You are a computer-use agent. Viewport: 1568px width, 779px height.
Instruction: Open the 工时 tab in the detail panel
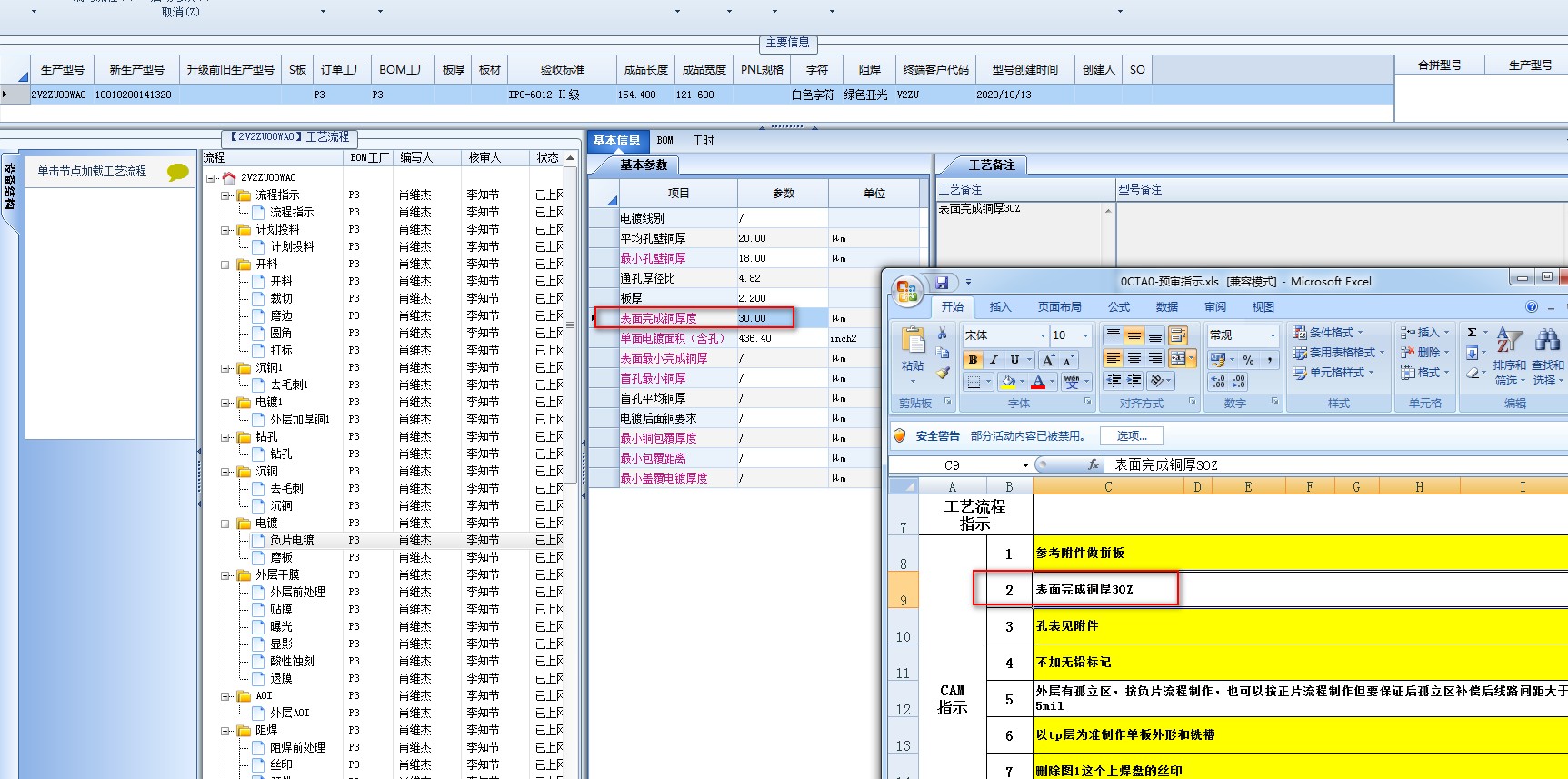click(704, 141)
